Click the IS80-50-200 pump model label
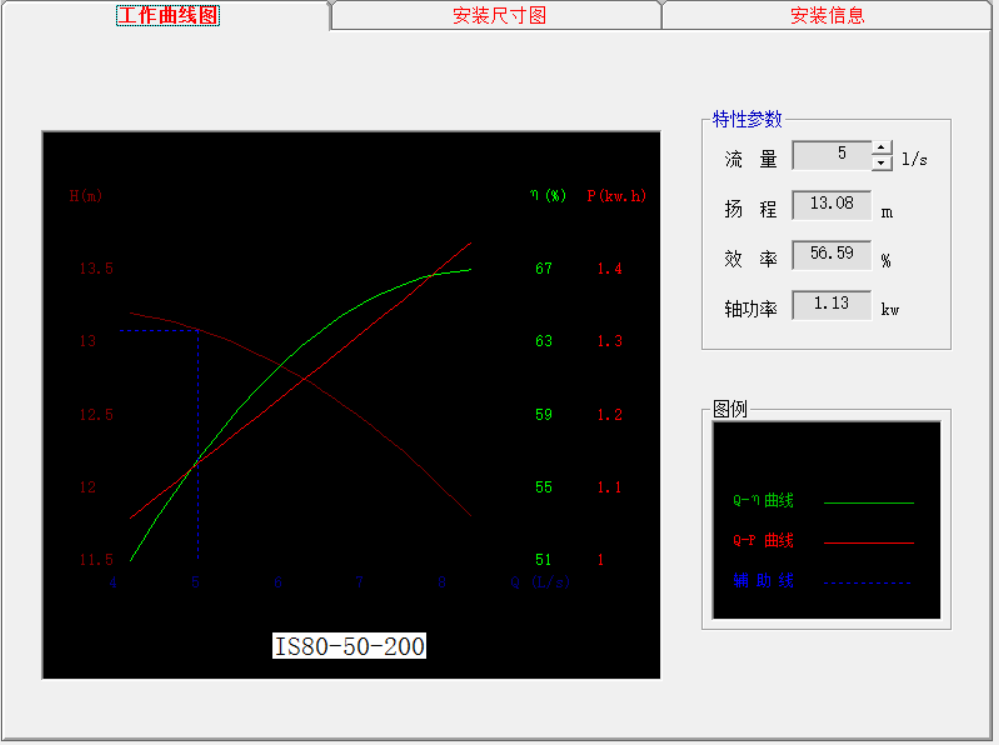This screenshot has height=745, width=999. 349,646
